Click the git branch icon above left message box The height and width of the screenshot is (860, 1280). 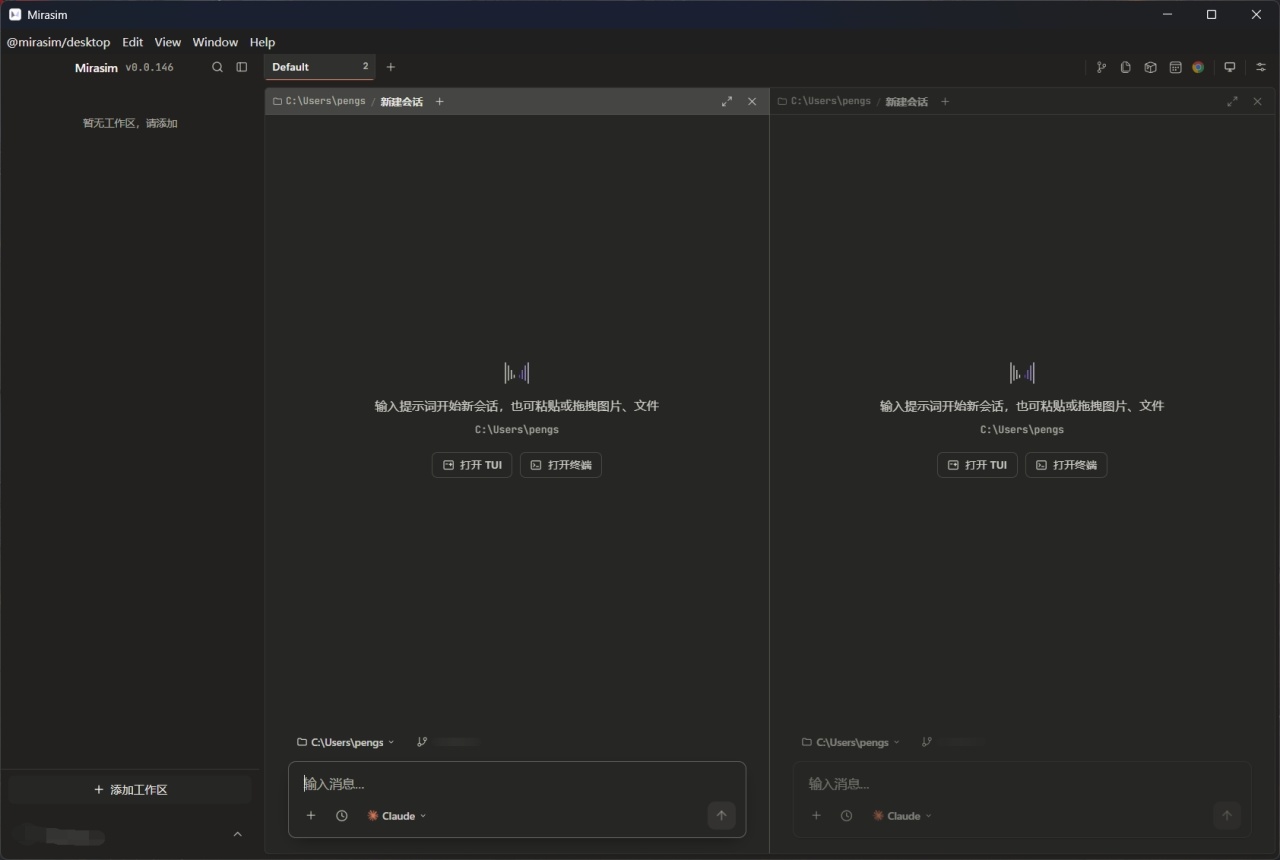click(x=422, y=742)
